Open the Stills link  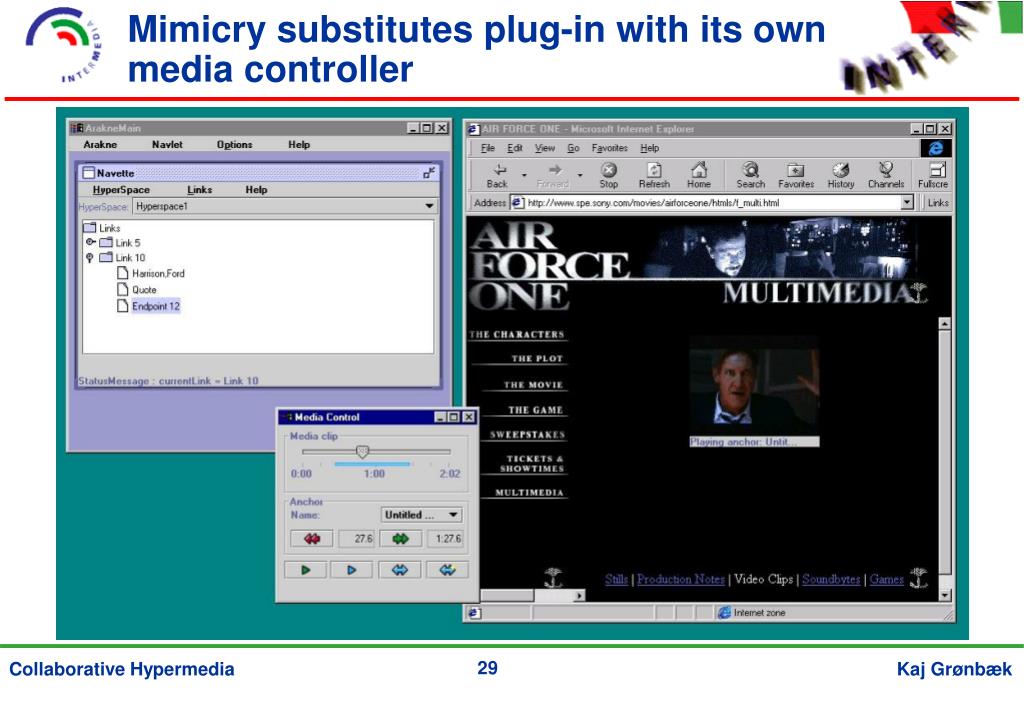pyautogui.click(x=616, y=579)
